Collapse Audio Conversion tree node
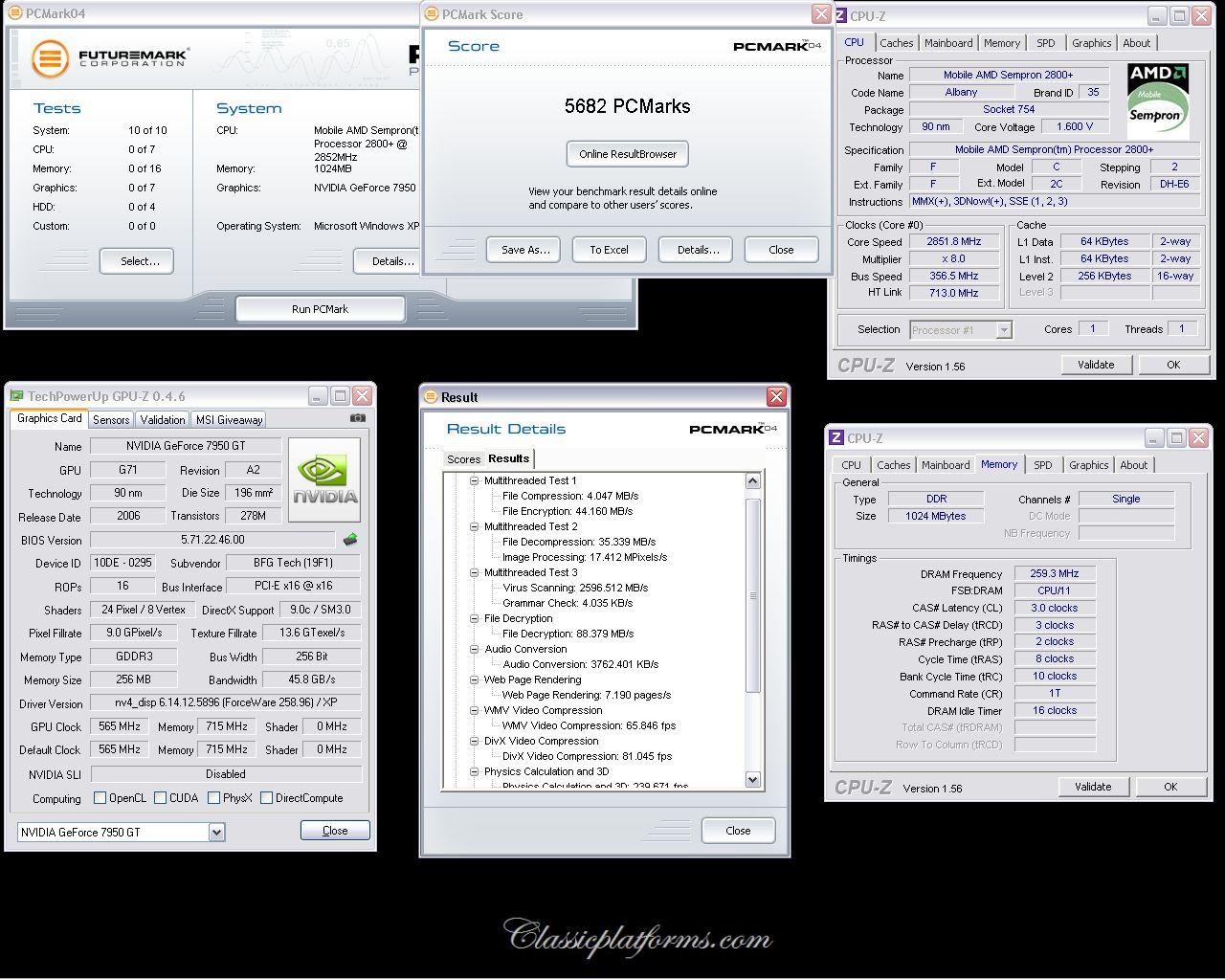This screenshot has width=1225, height=980. [x=474, y=649]
